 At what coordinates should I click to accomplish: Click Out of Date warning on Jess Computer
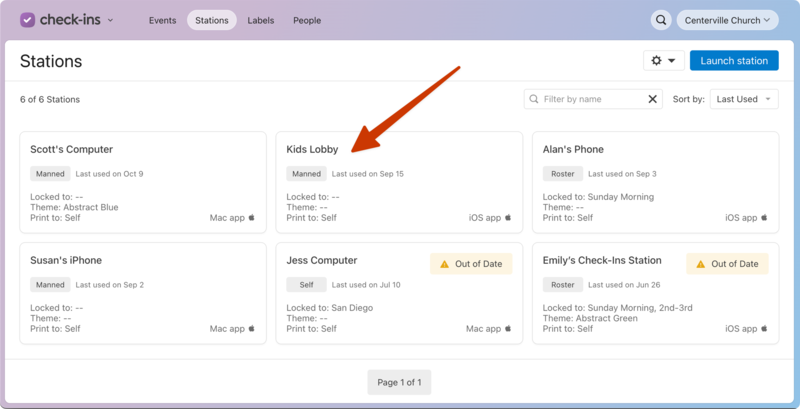(471, 264)
